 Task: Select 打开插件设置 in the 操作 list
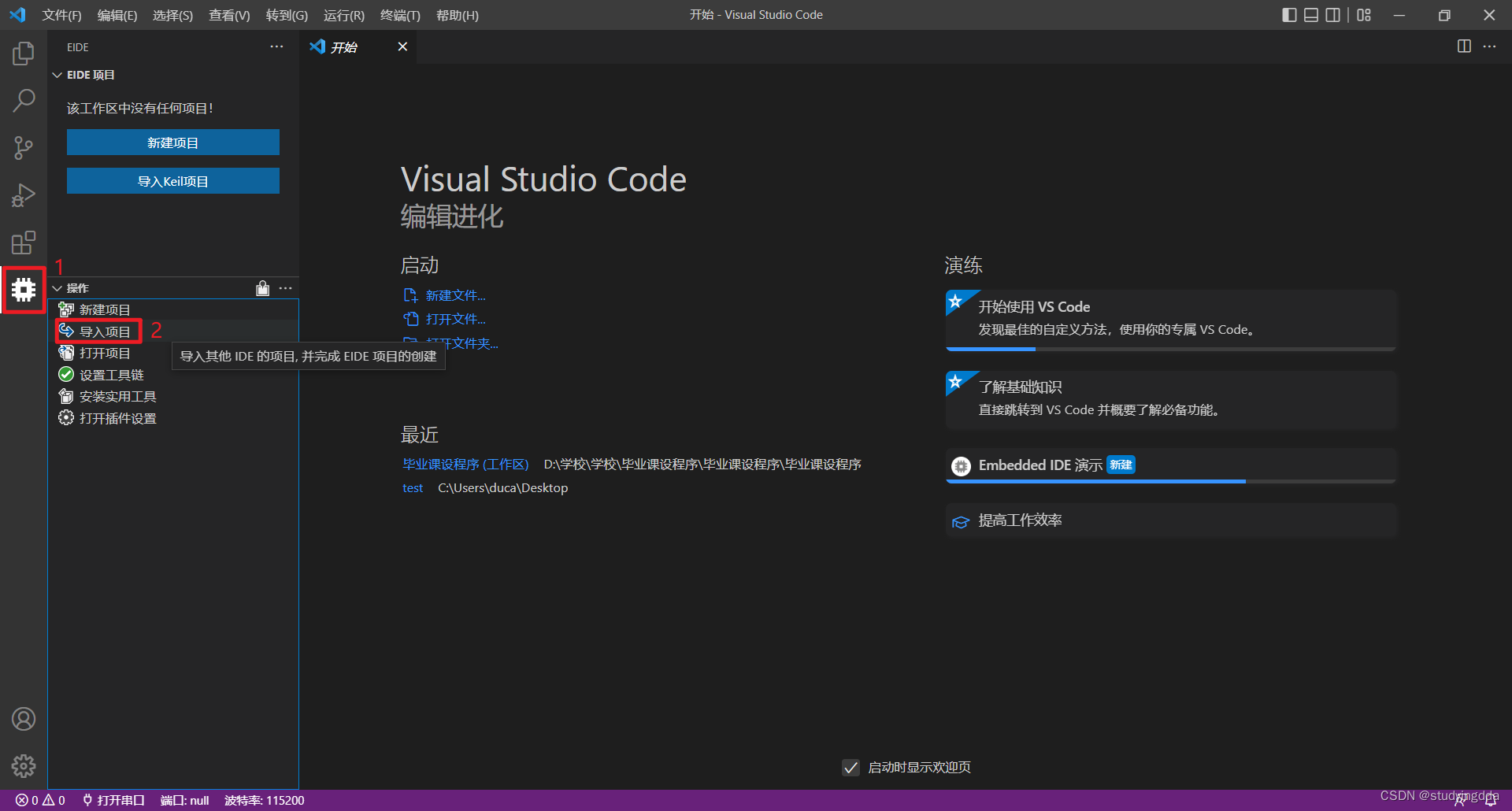coord(173,418)
